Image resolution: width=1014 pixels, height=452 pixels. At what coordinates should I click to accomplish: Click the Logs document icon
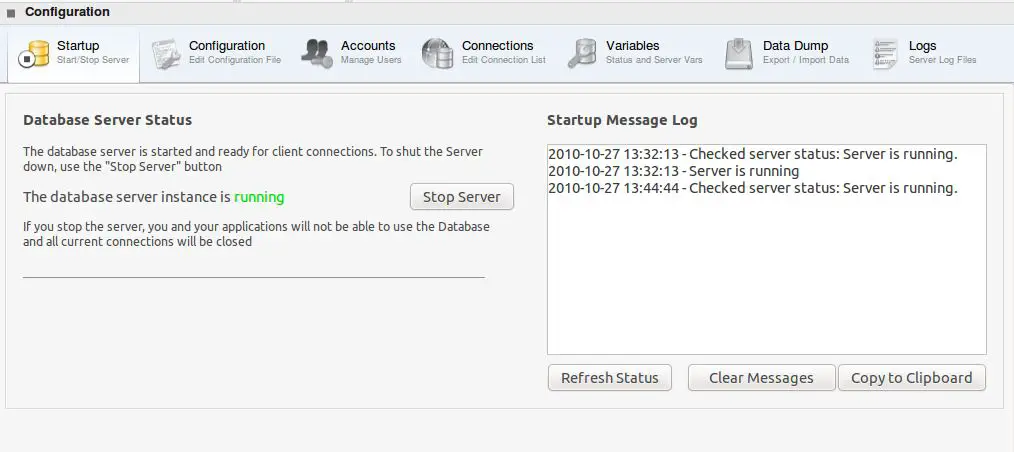tap(885, 53)
